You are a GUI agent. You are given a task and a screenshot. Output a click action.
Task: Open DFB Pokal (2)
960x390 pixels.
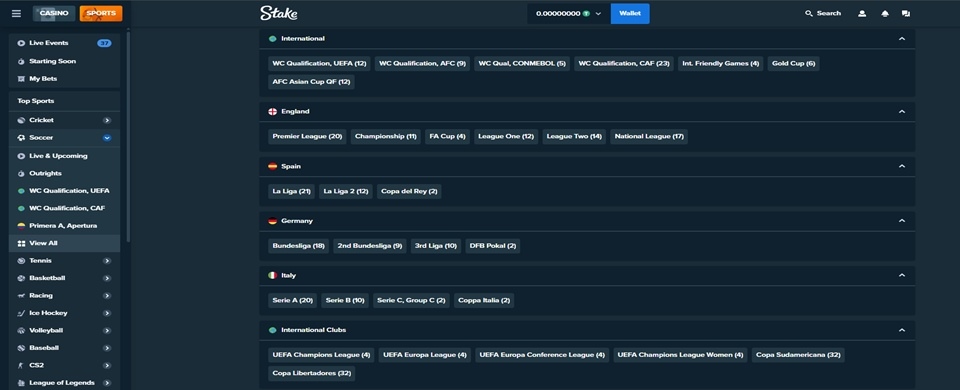pyautogui.click(x=493, y=246)
